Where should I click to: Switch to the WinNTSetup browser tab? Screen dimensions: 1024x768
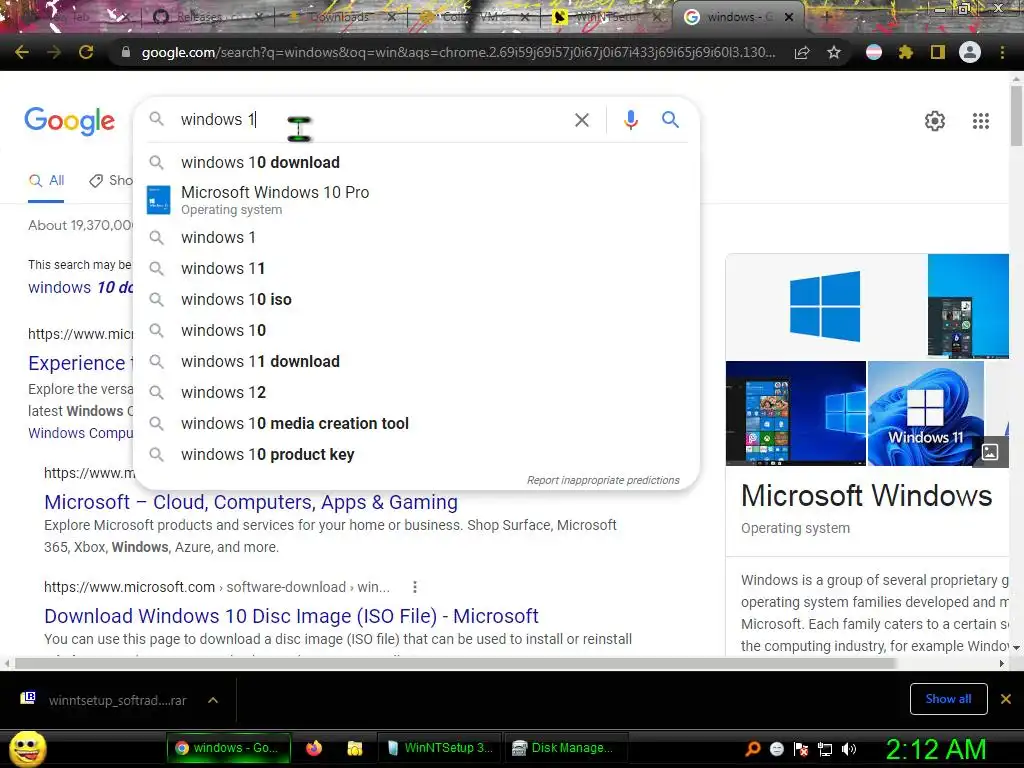click(607, 17)
